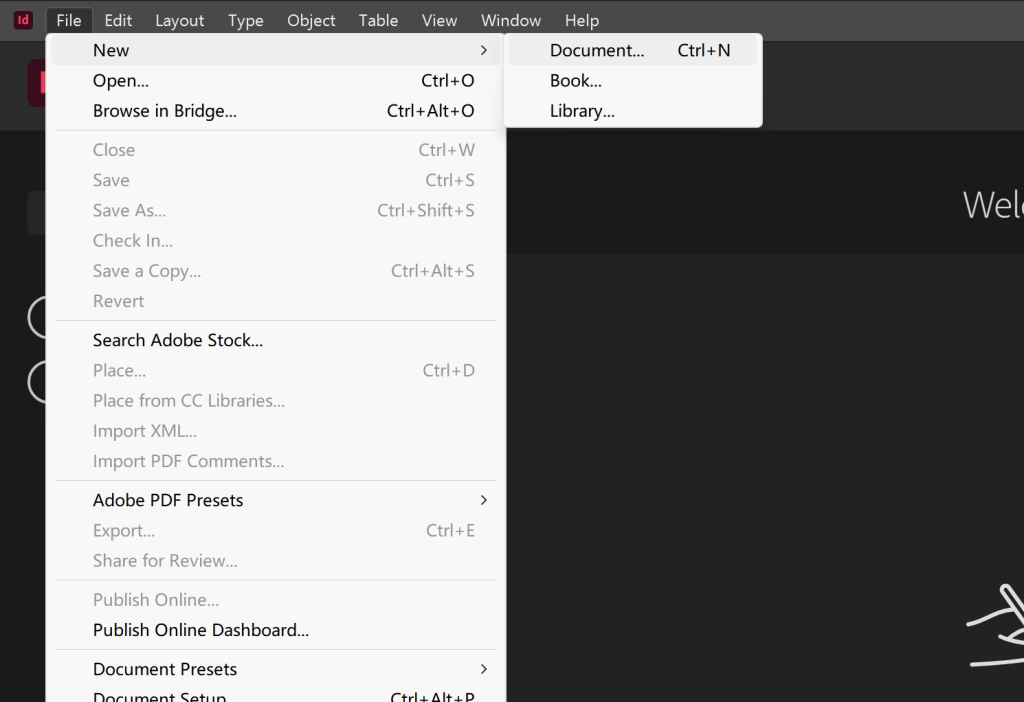1024x702 pixels.
Task: Open the Type menu
Action: pos(245,20)
